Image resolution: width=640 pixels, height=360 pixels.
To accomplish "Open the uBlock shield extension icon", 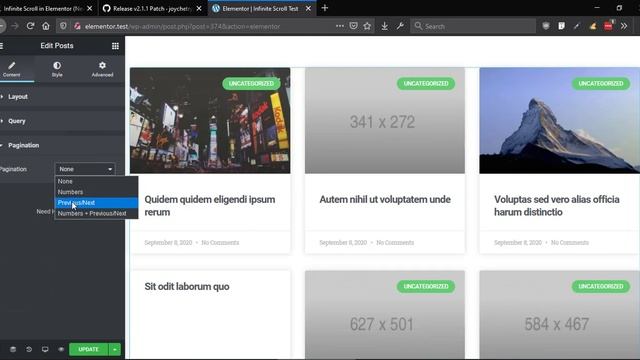I will pyautogui.click(x=546, y=26).
